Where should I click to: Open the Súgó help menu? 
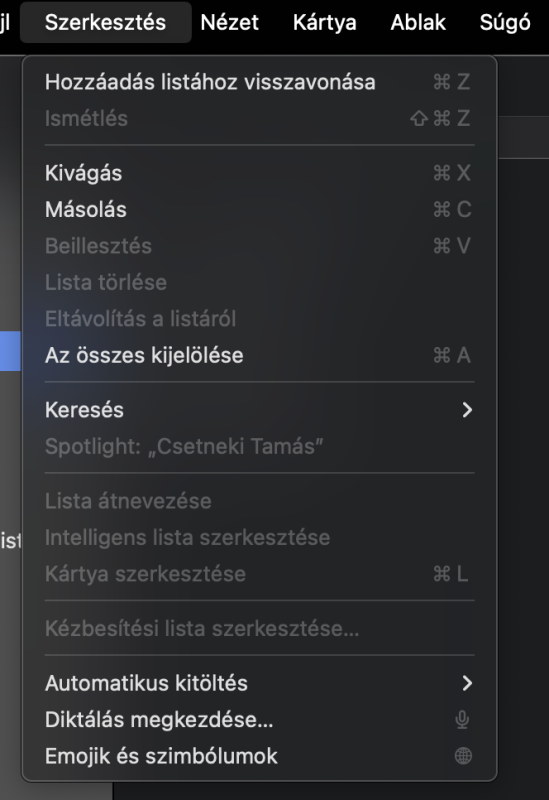(505, 22)
